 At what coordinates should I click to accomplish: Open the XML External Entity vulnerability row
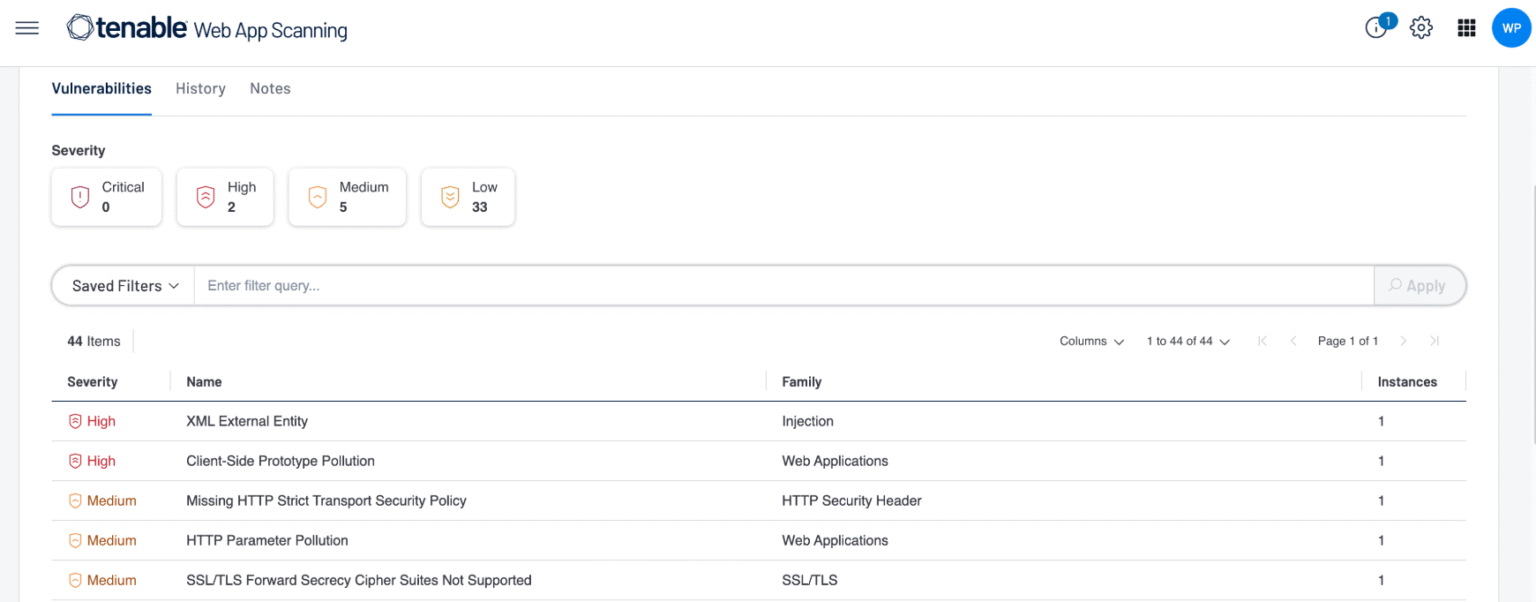click(759, 421)
